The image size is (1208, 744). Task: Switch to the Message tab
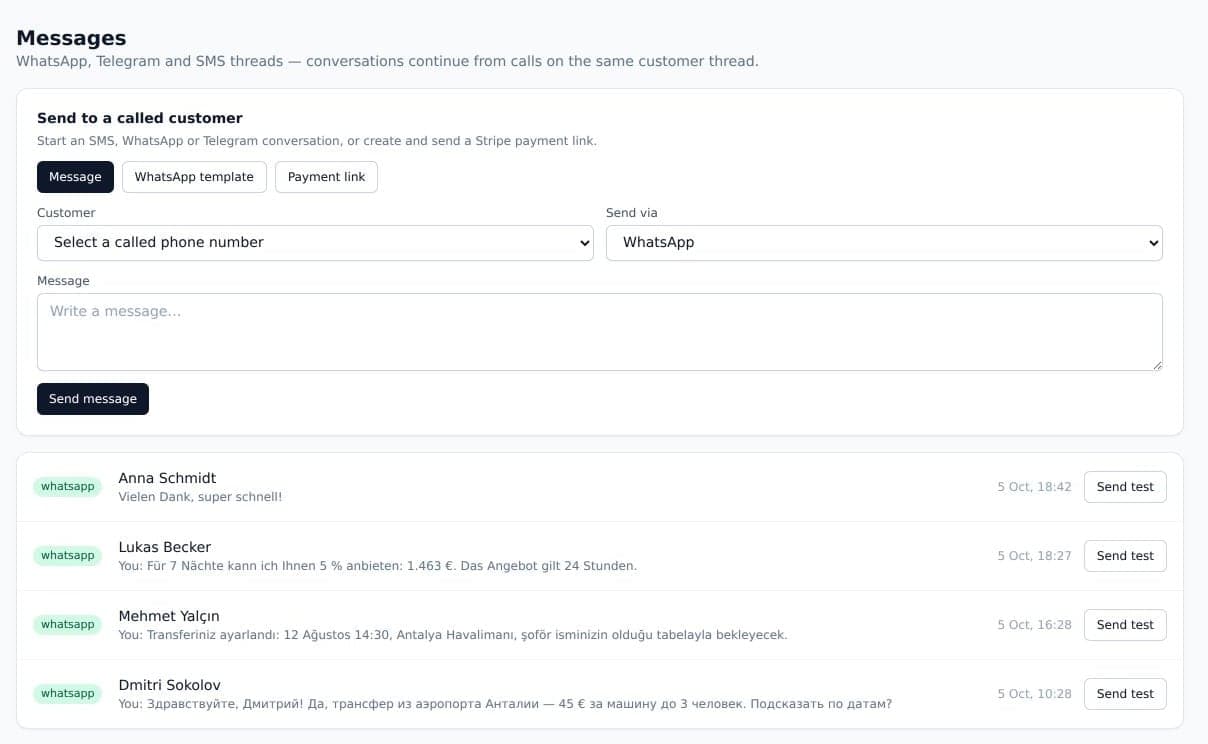point(75,177)
